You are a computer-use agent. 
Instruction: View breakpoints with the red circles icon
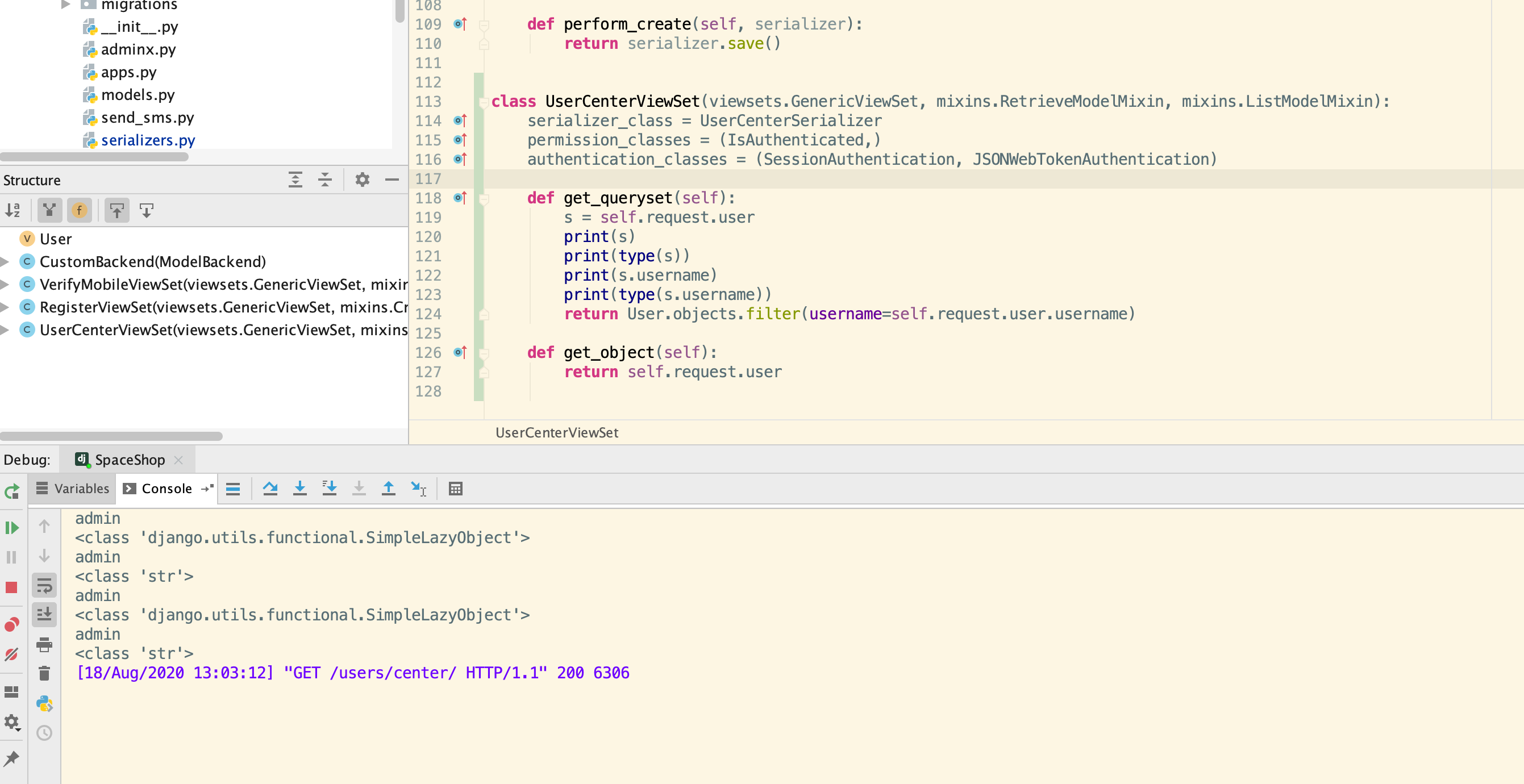12,625
